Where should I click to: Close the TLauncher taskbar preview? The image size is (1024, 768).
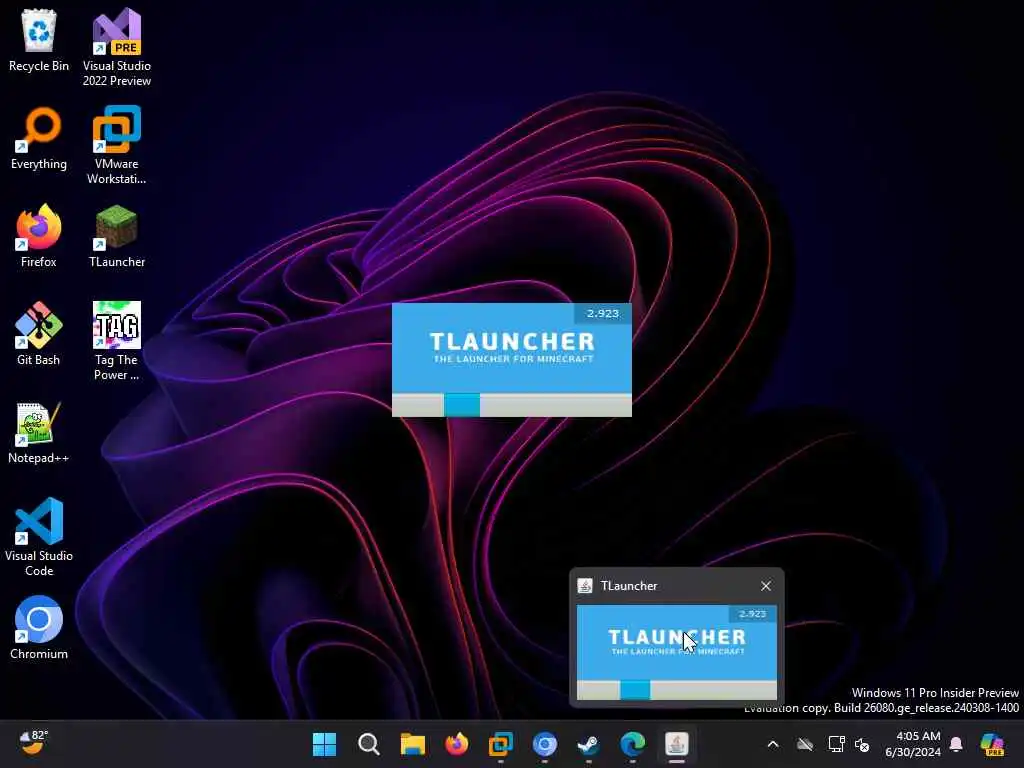766,586
